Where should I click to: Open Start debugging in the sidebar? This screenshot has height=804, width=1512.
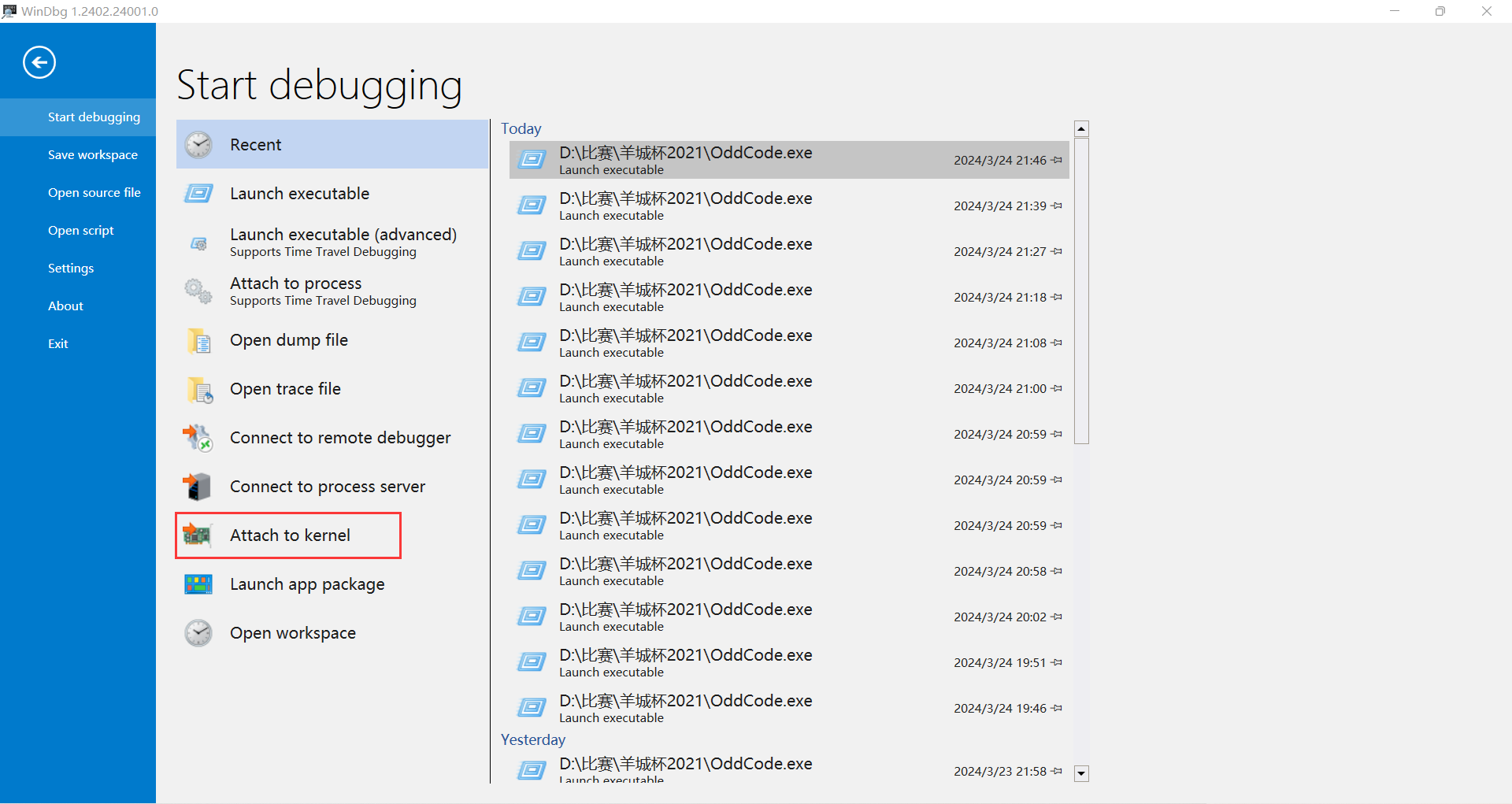[x=78, y=117]
